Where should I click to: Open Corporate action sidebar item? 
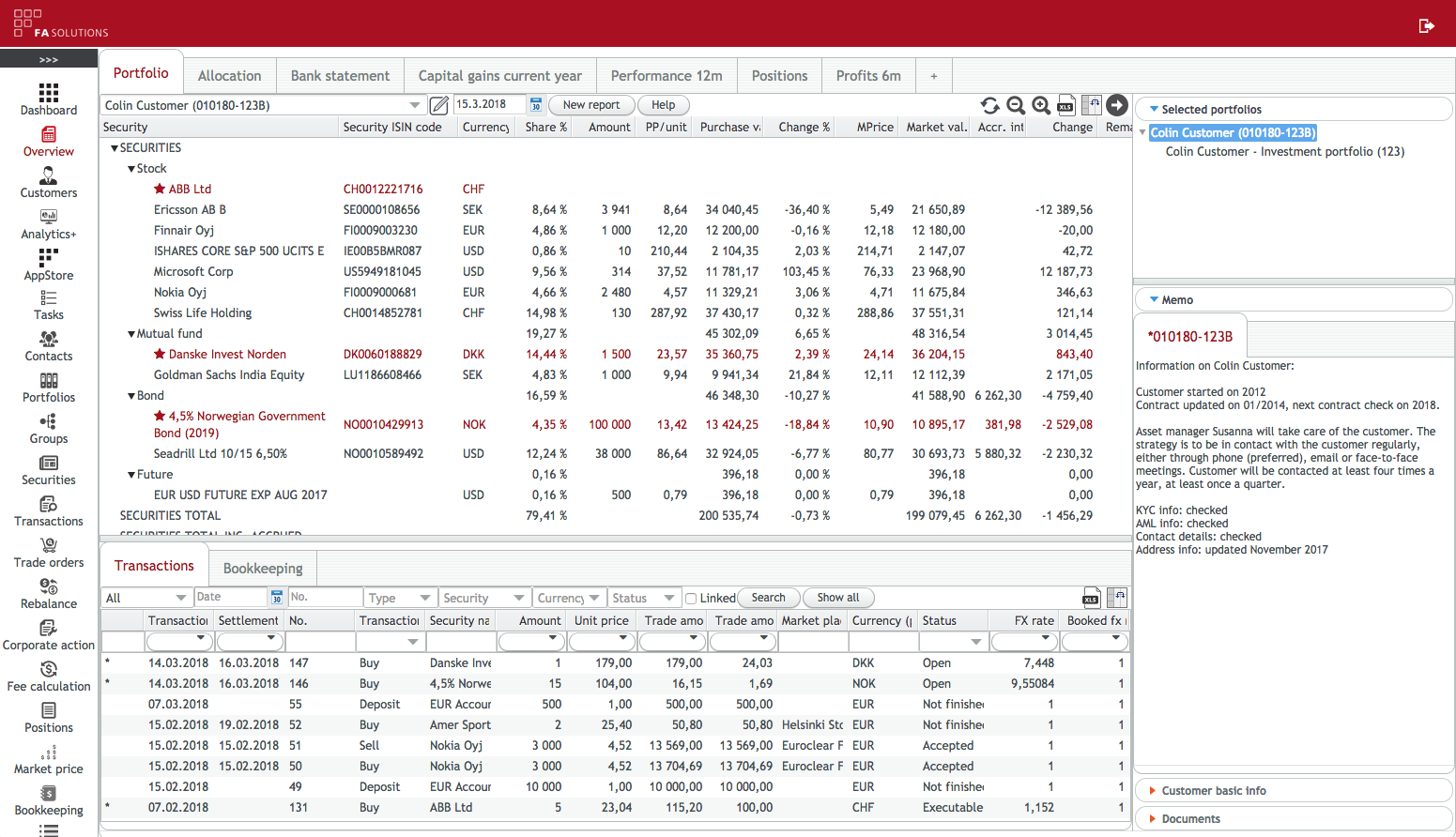pyautogui.click(x=49, y=635)
